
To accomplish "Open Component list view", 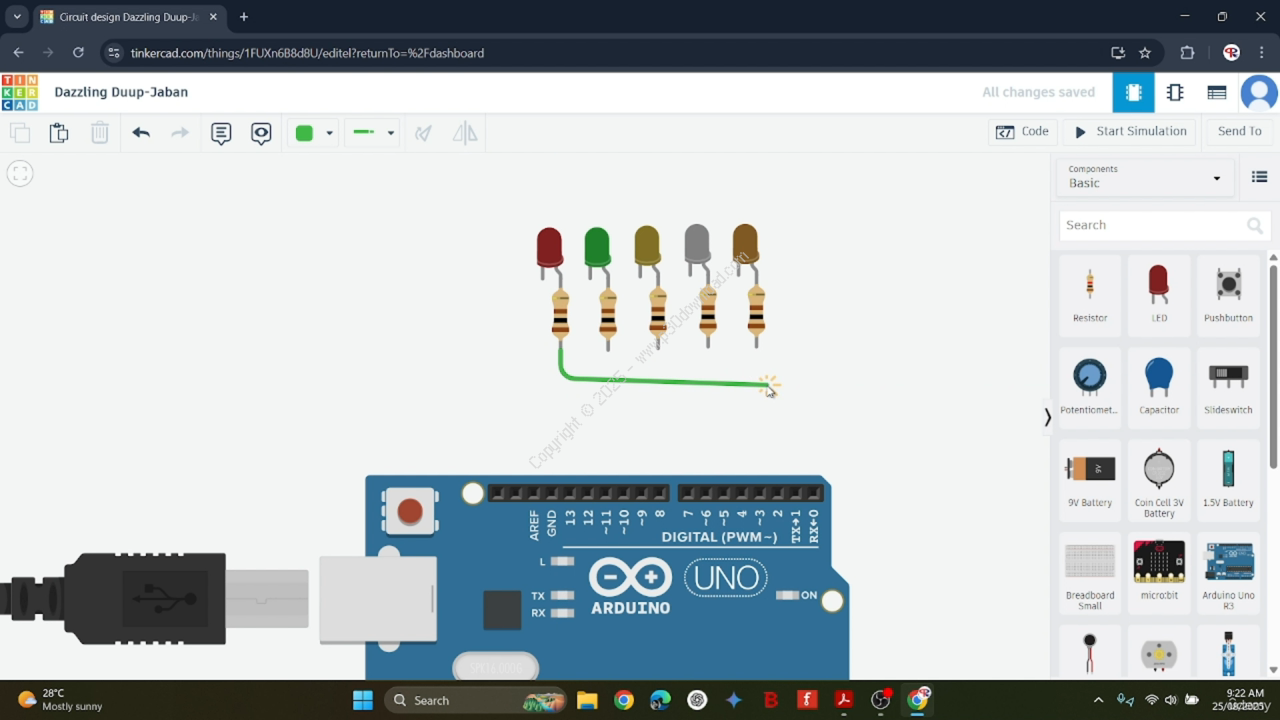I will pos(1217,92).
